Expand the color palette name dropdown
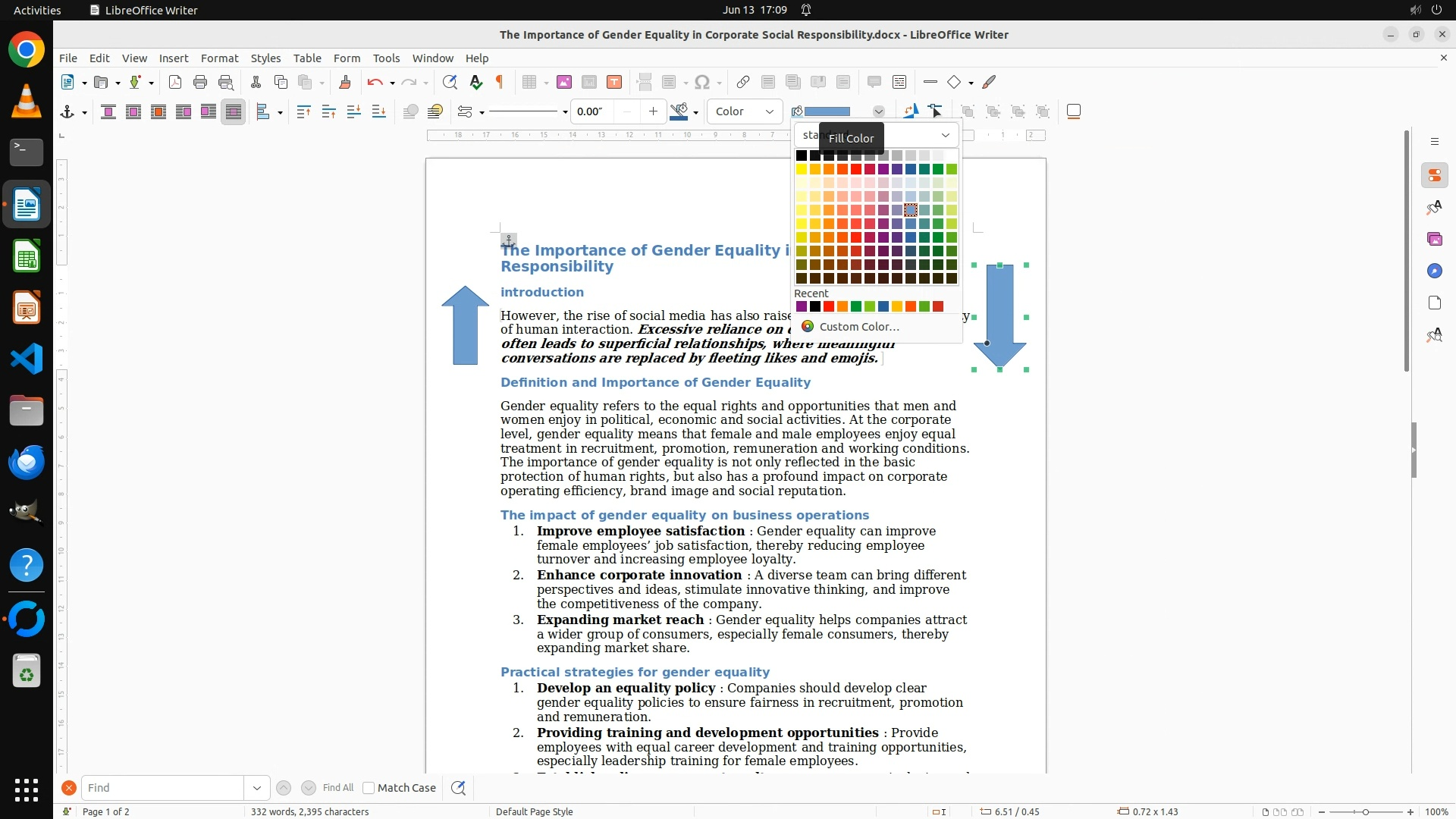 945,135
